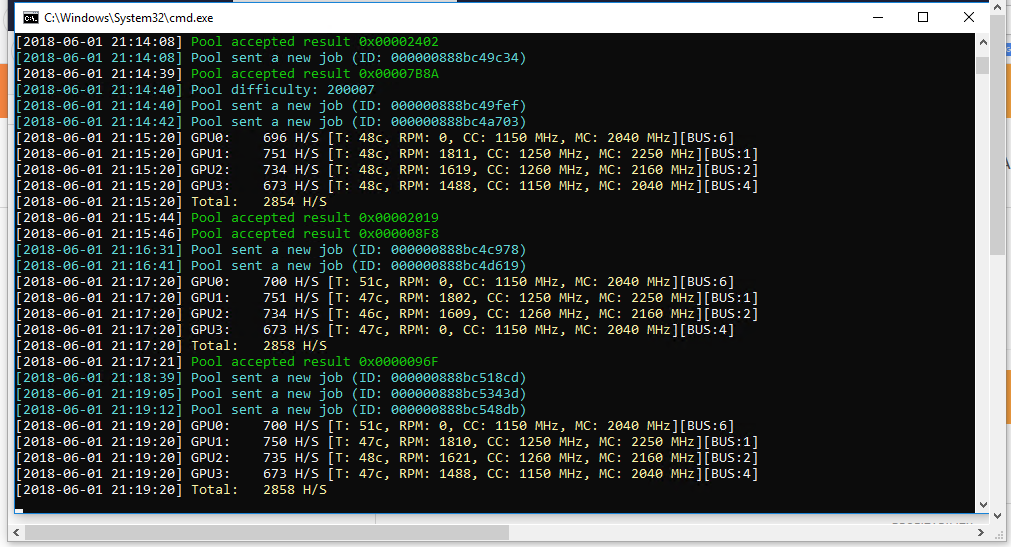
Task: Click the vertical scrollbar up arrow
Action: [983, 42]
